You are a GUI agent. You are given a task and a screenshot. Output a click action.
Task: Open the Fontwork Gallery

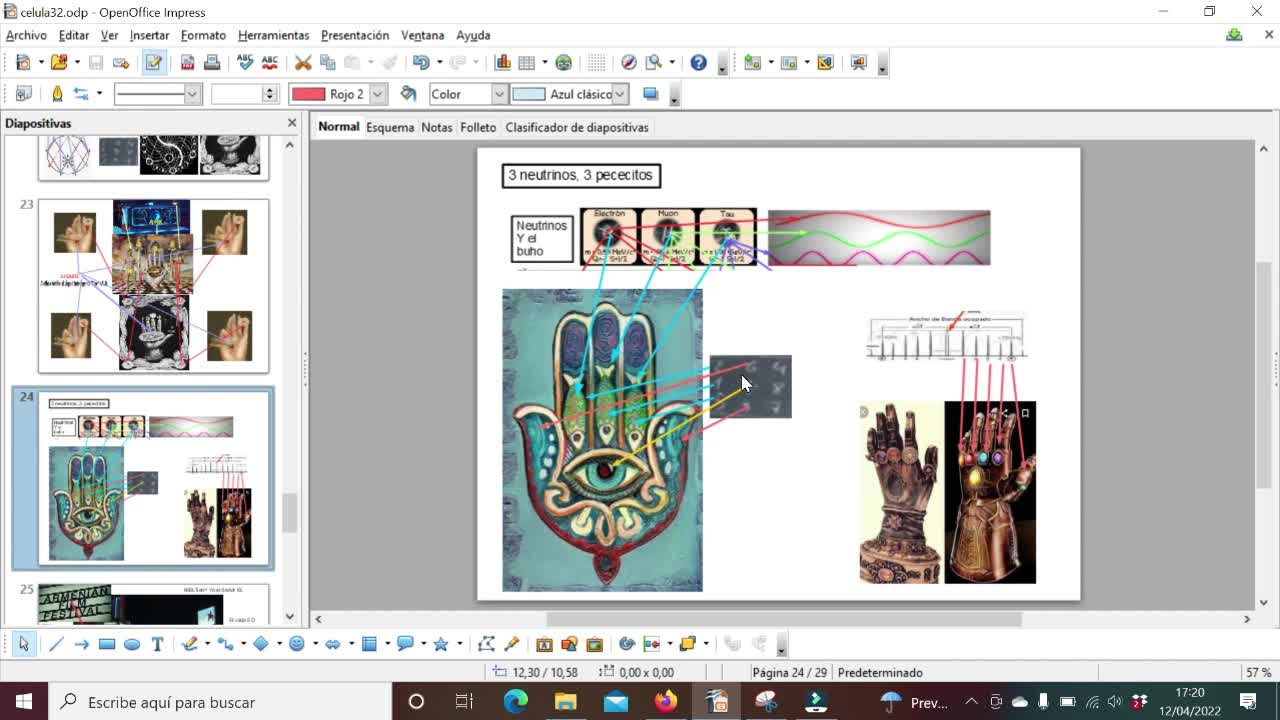(x=545, y=644)
